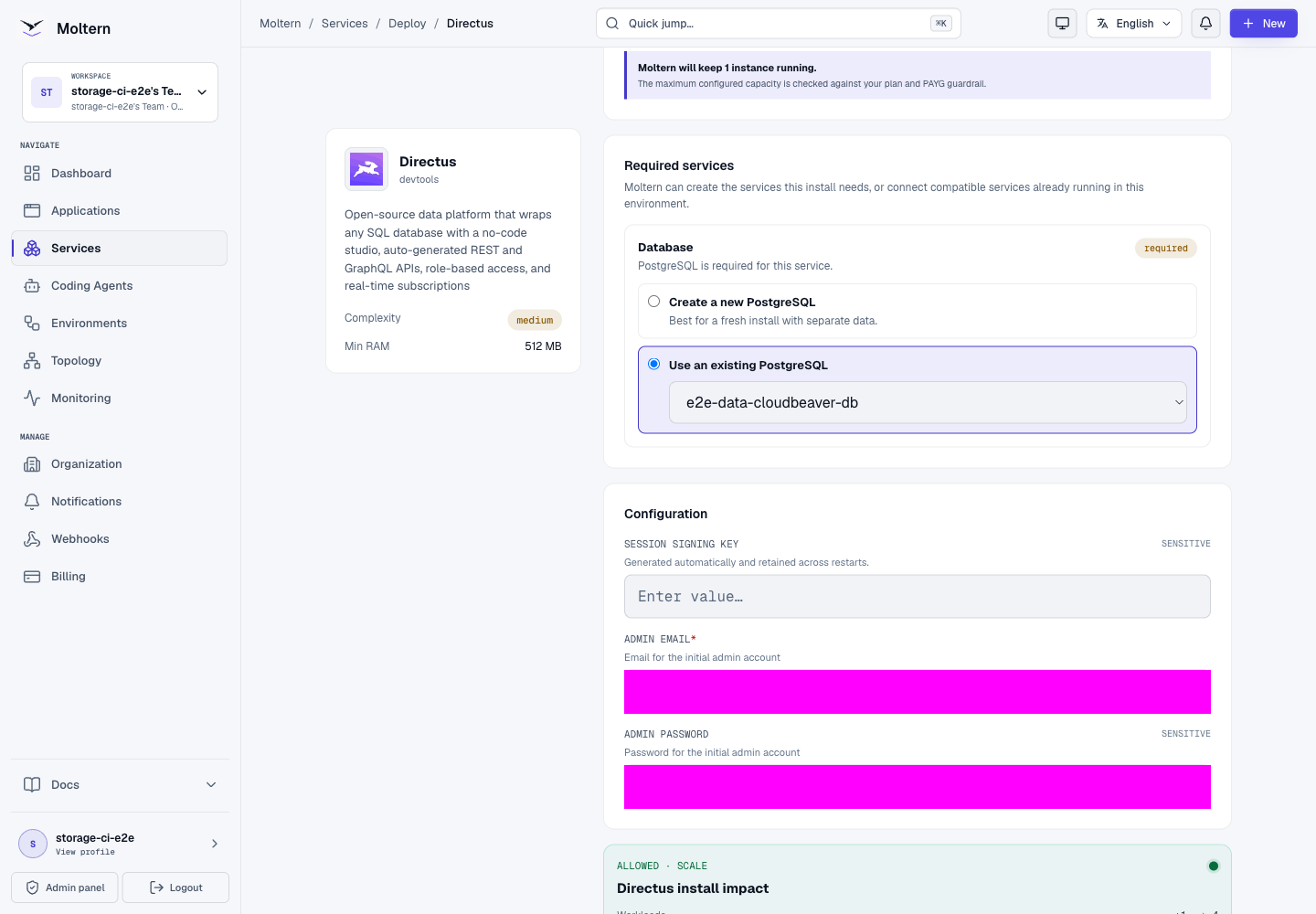The image size is (1316, 914).
Task: Click the Services cubes icon
Action: pos(32,249)
